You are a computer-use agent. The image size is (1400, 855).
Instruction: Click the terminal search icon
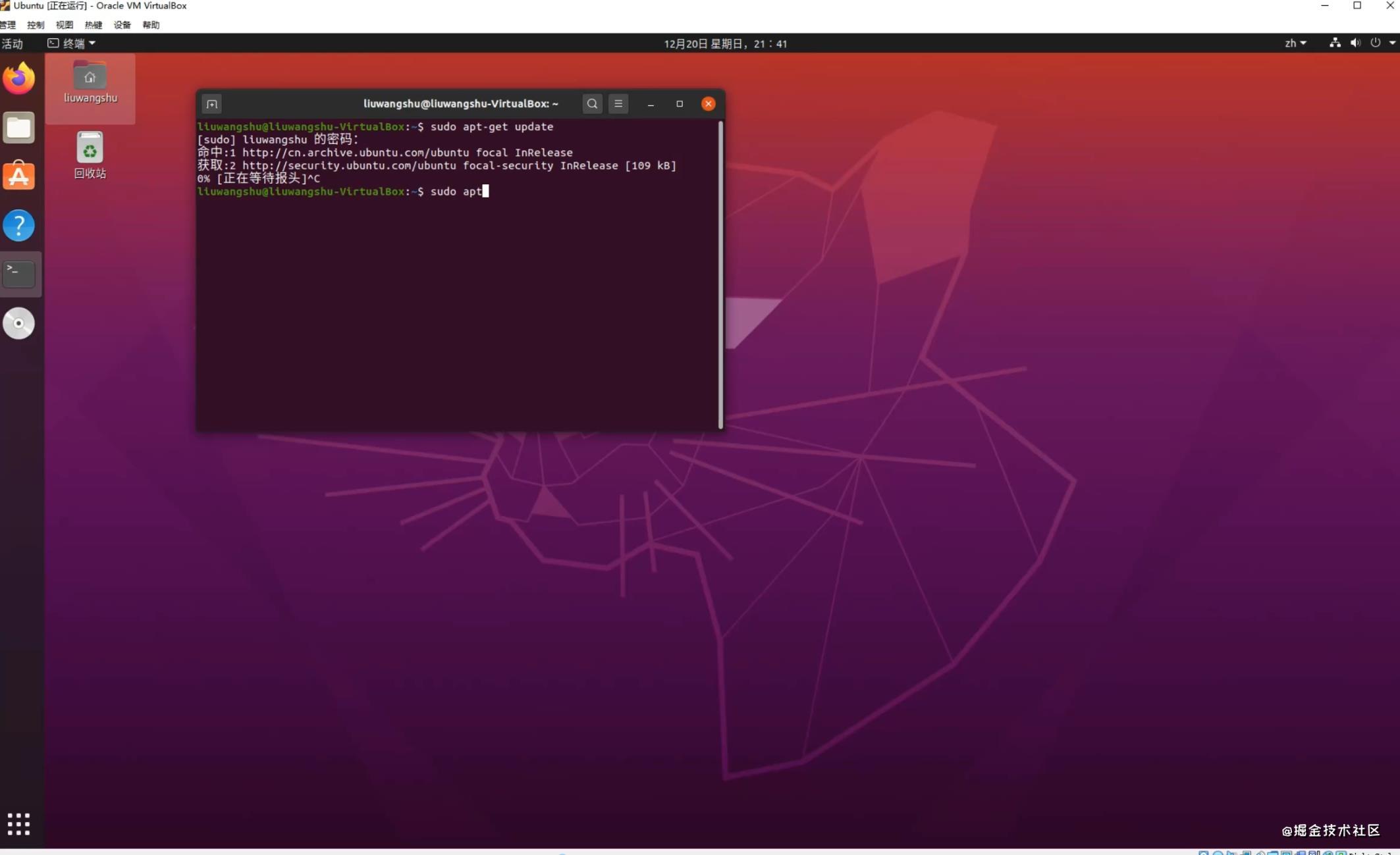click(592, 103)
